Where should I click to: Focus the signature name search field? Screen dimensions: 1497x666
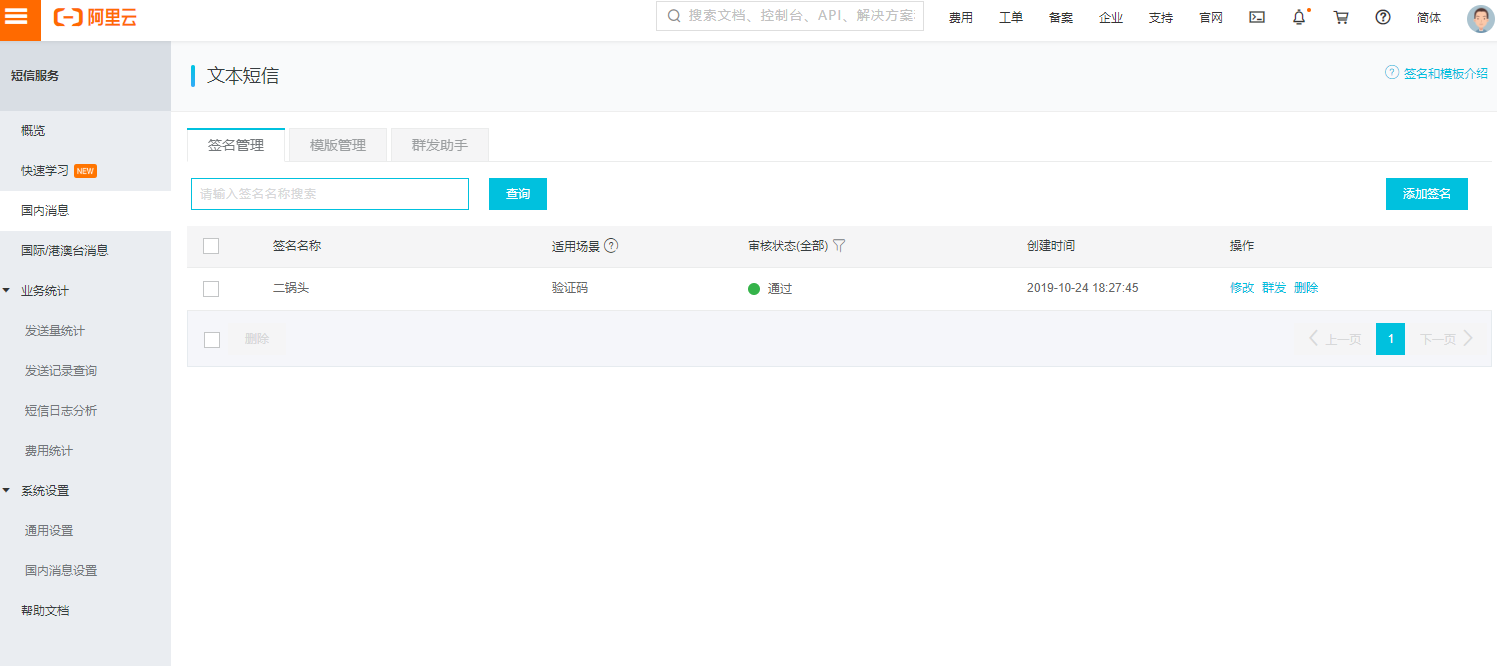330,194
